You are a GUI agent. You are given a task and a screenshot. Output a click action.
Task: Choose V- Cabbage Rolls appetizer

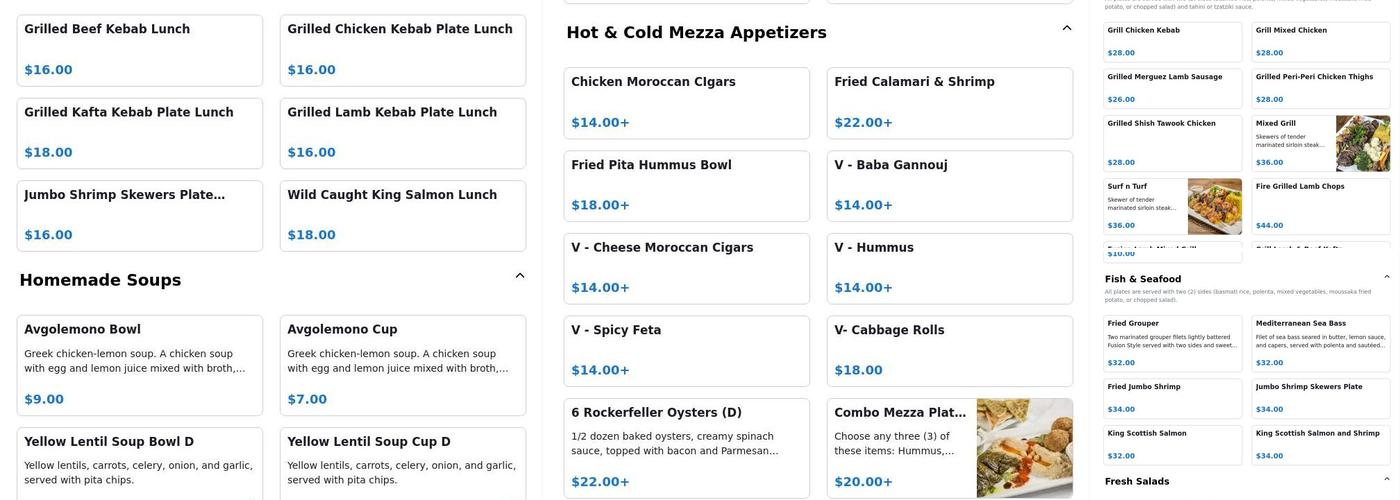click(949, 350)
